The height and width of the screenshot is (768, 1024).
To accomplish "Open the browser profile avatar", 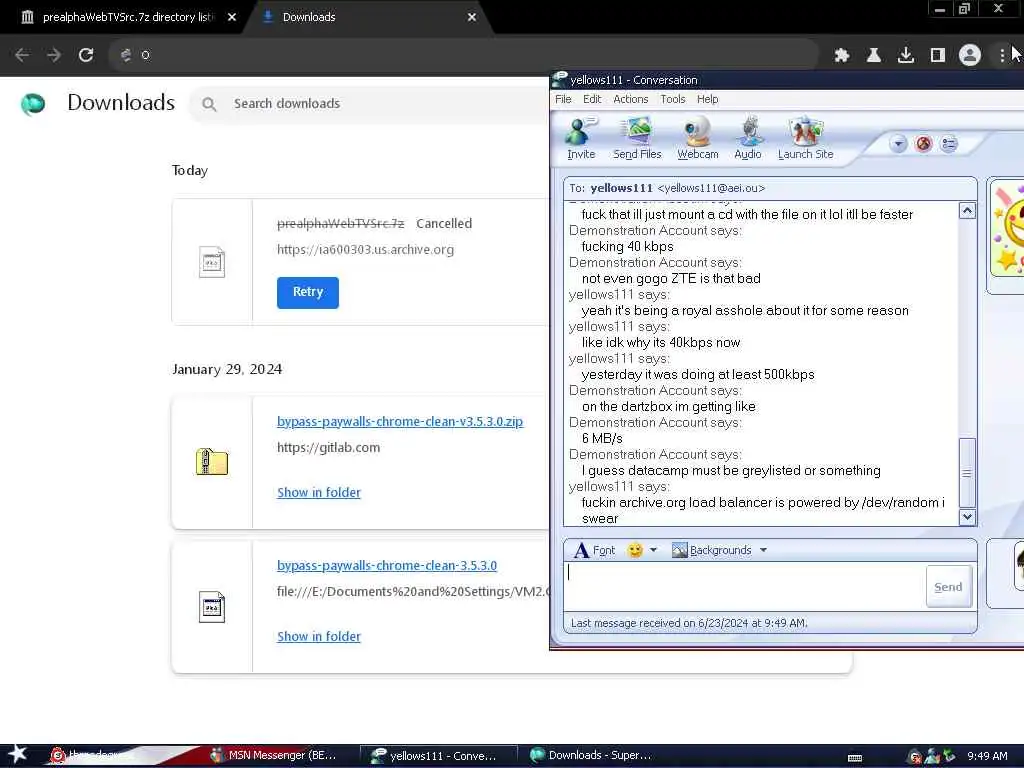I will [x=970, y=55].
